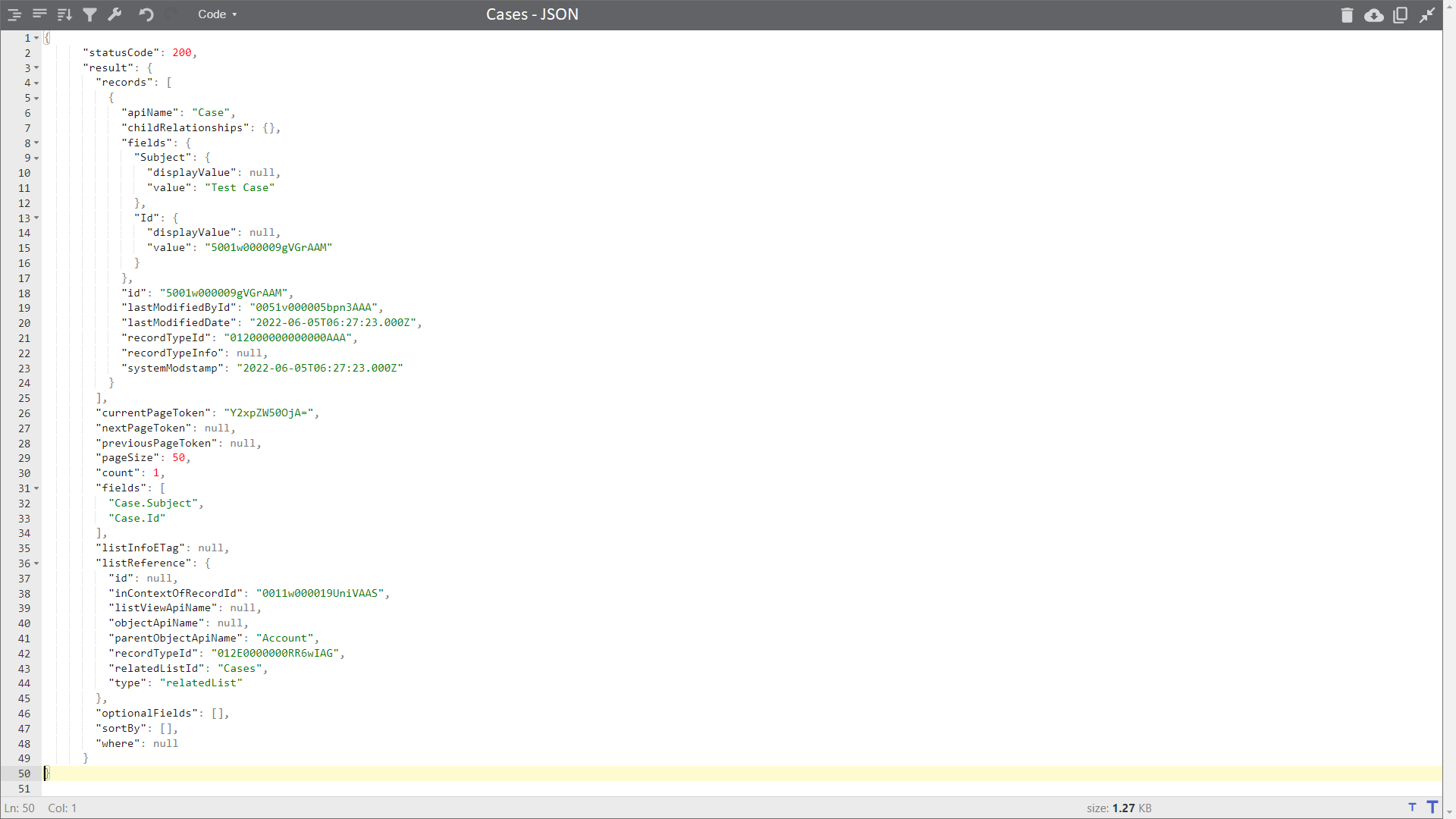This screenshot has height=819, width=1456.
Task: Collapse the "result" object on line 3
Action: coord(36,68)
